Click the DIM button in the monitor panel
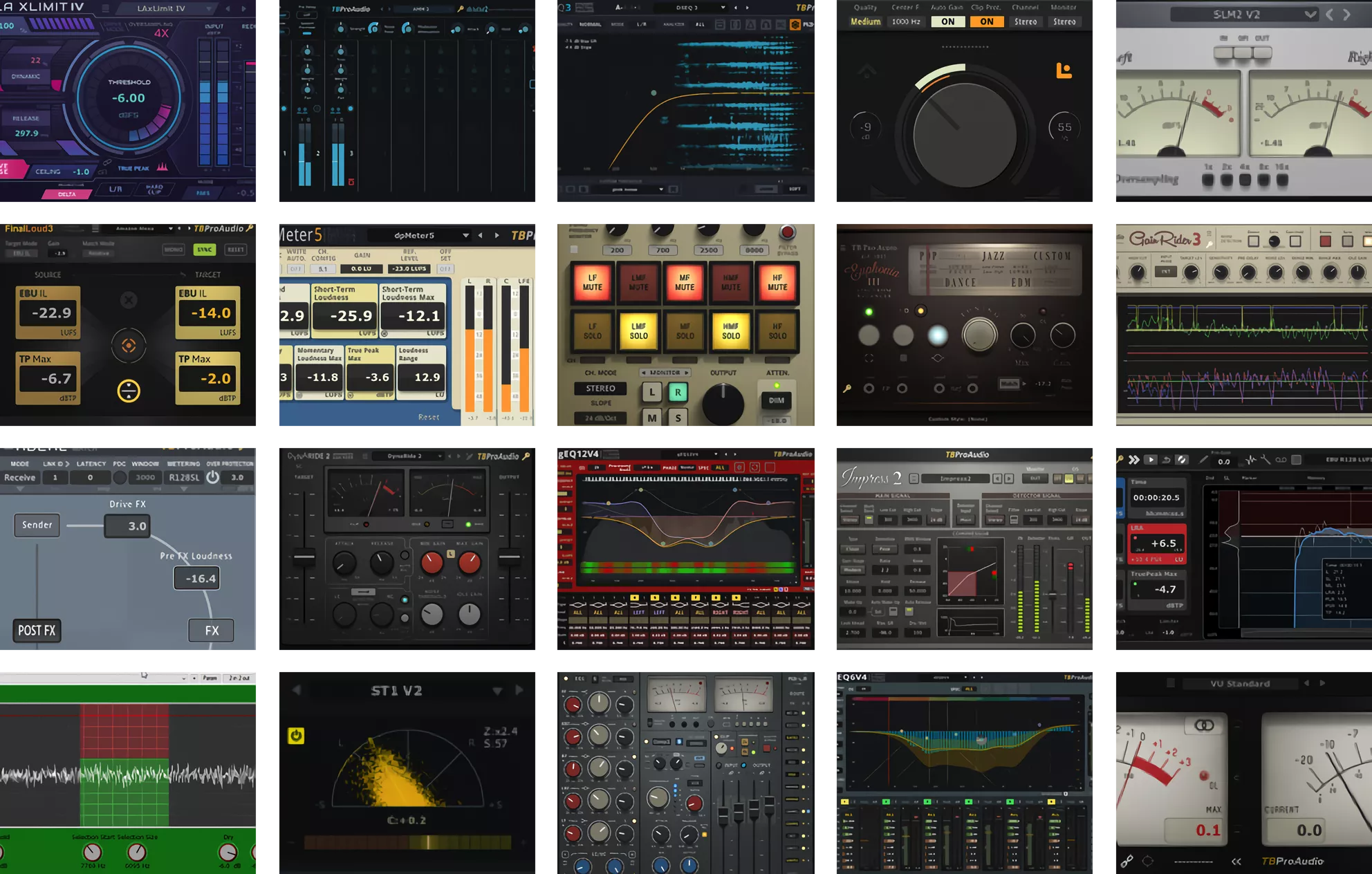This screenshot has width=1372, height=874. click(777, 400)
